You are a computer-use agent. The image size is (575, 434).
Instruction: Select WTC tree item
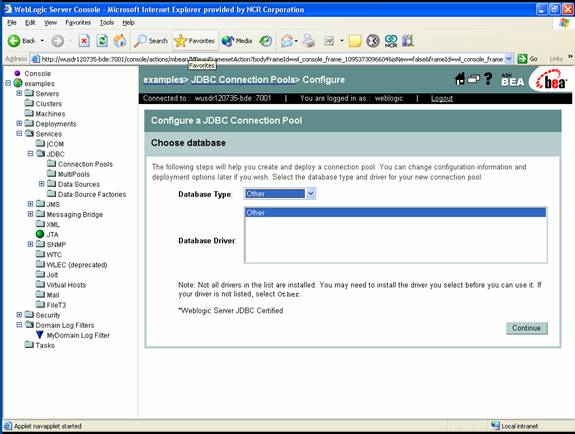[x=54, y=255]
